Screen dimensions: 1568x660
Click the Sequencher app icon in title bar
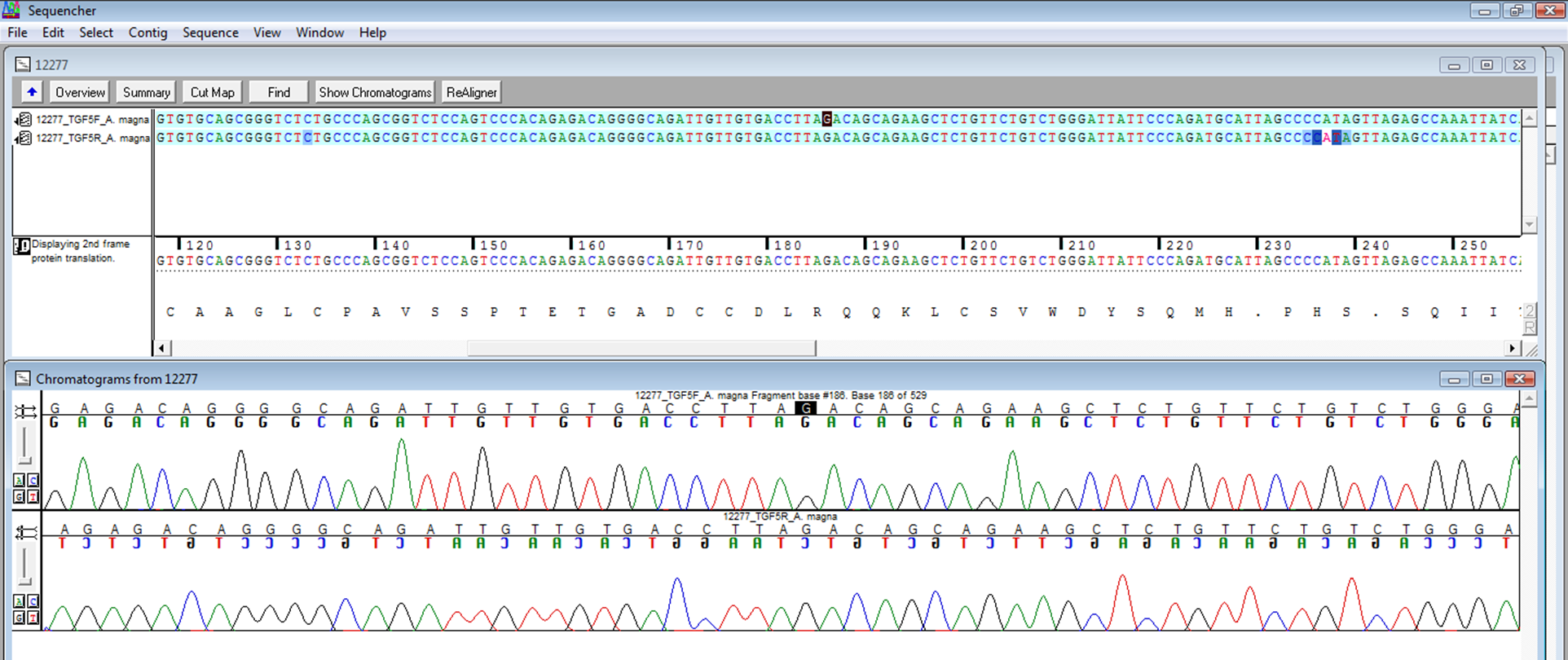(11, 10)
